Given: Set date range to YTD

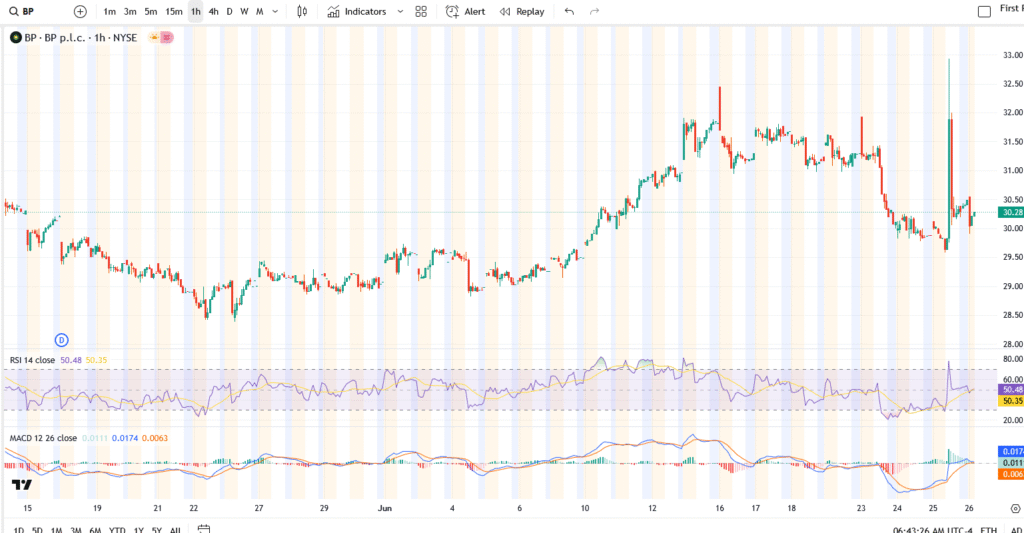Looking at the screenshot, I should tap(117, 529).
